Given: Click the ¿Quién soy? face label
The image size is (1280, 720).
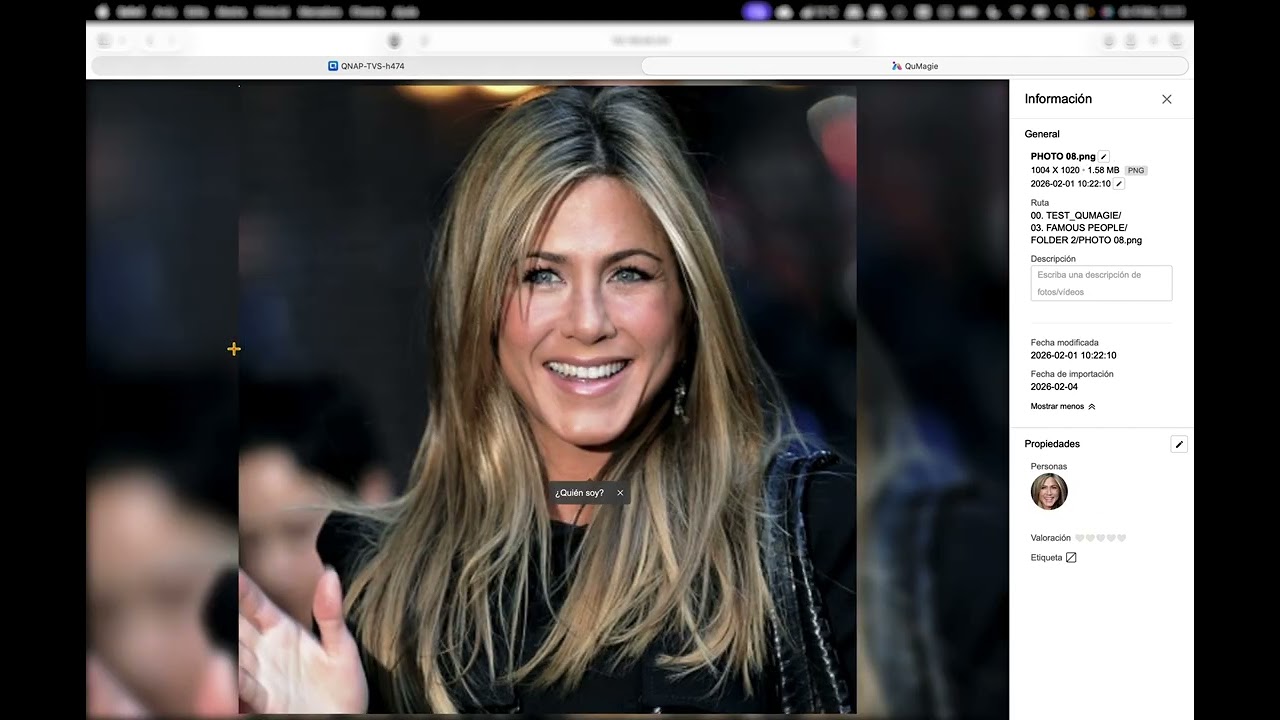Looking at the screenshot, I should point(579,493).
